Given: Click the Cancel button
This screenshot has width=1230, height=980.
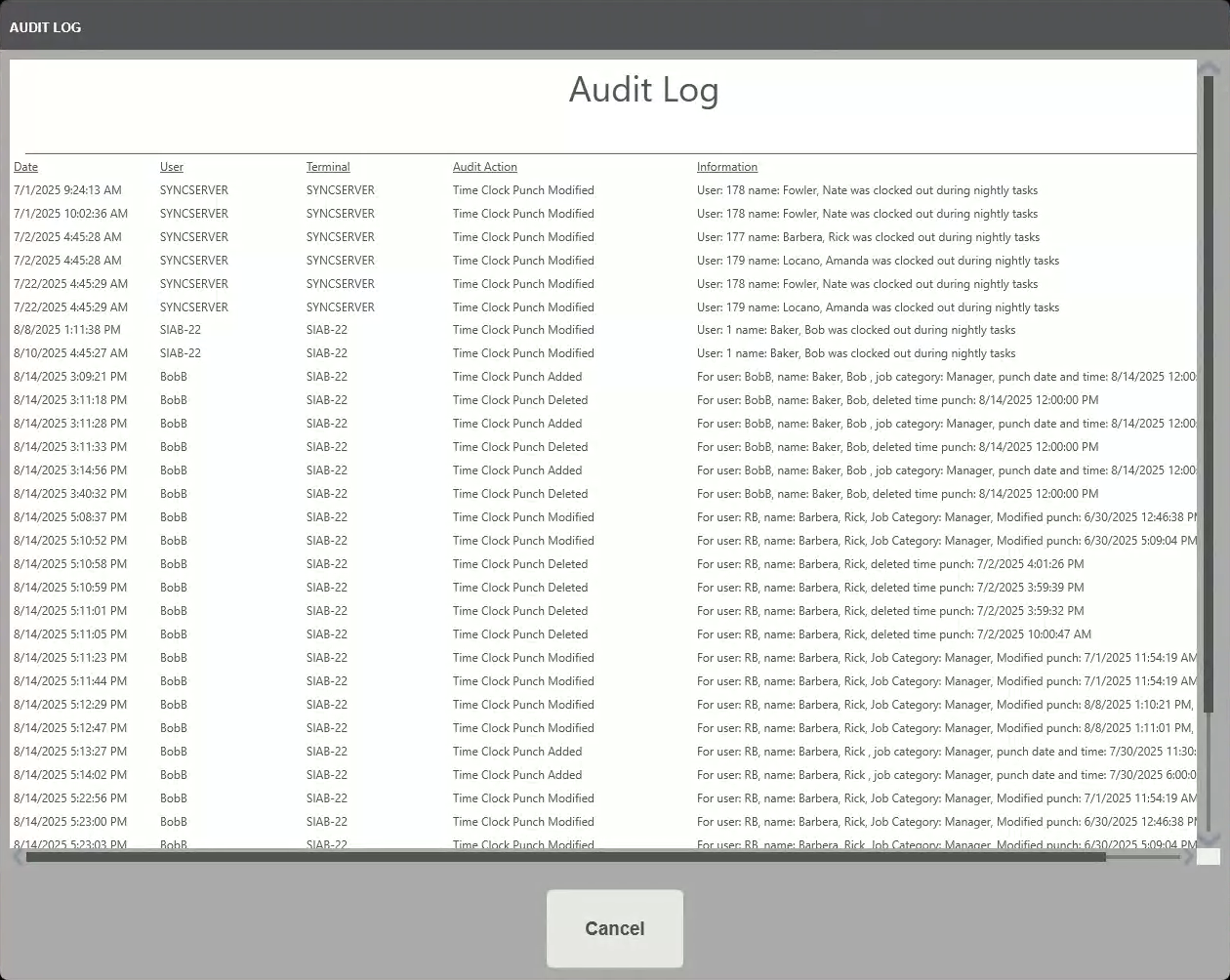Looking at the screenshot, I should click(615, 928).
